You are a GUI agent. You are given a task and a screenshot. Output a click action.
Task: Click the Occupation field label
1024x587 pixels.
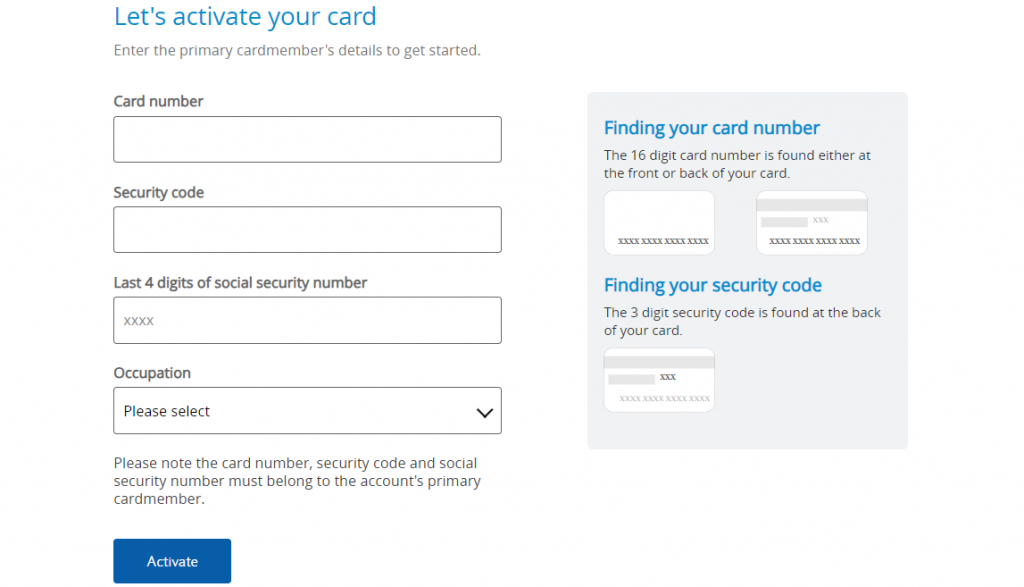(152, 373)
